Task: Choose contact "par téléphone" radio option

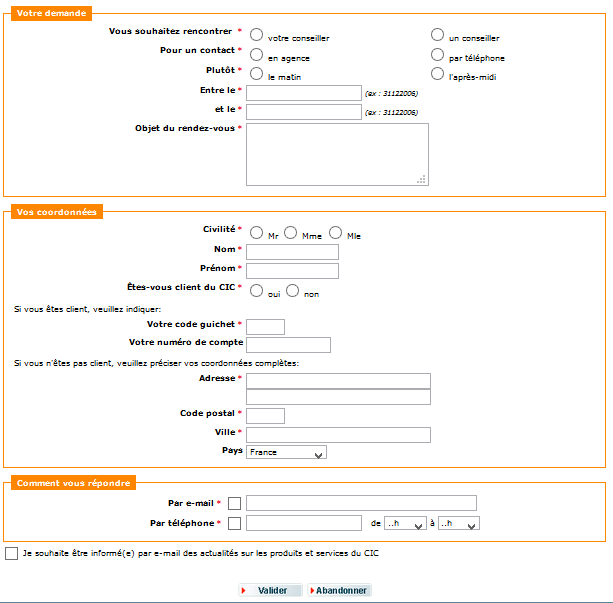Action: (x=437, y=54)
